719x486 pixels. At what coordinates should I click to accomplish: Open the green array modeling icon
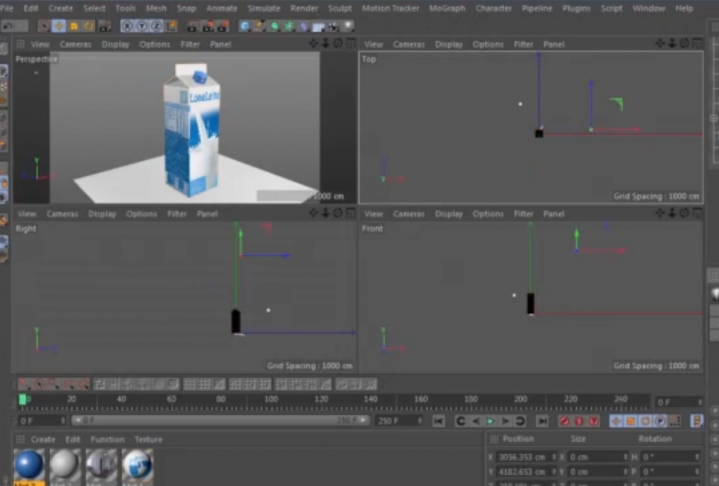coord(289,26)
